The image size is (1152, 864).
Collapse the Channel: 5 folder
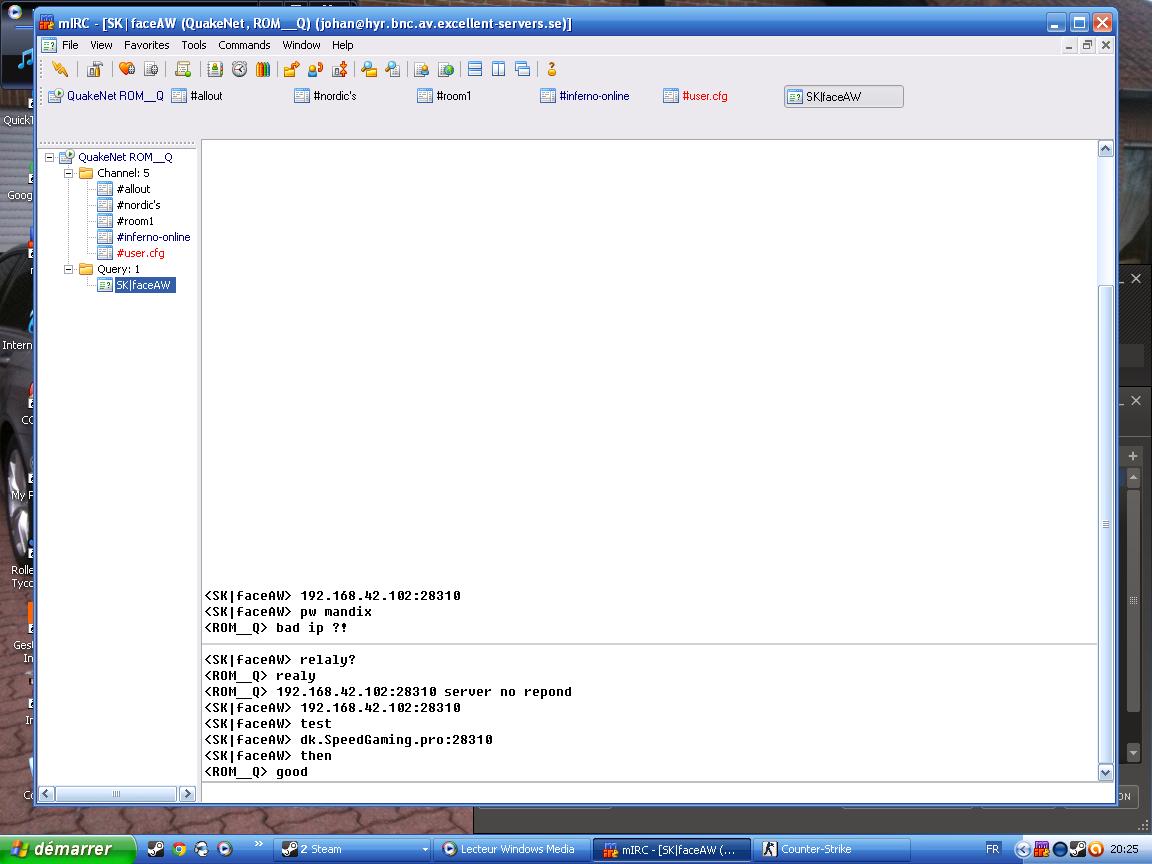point(69,173)
